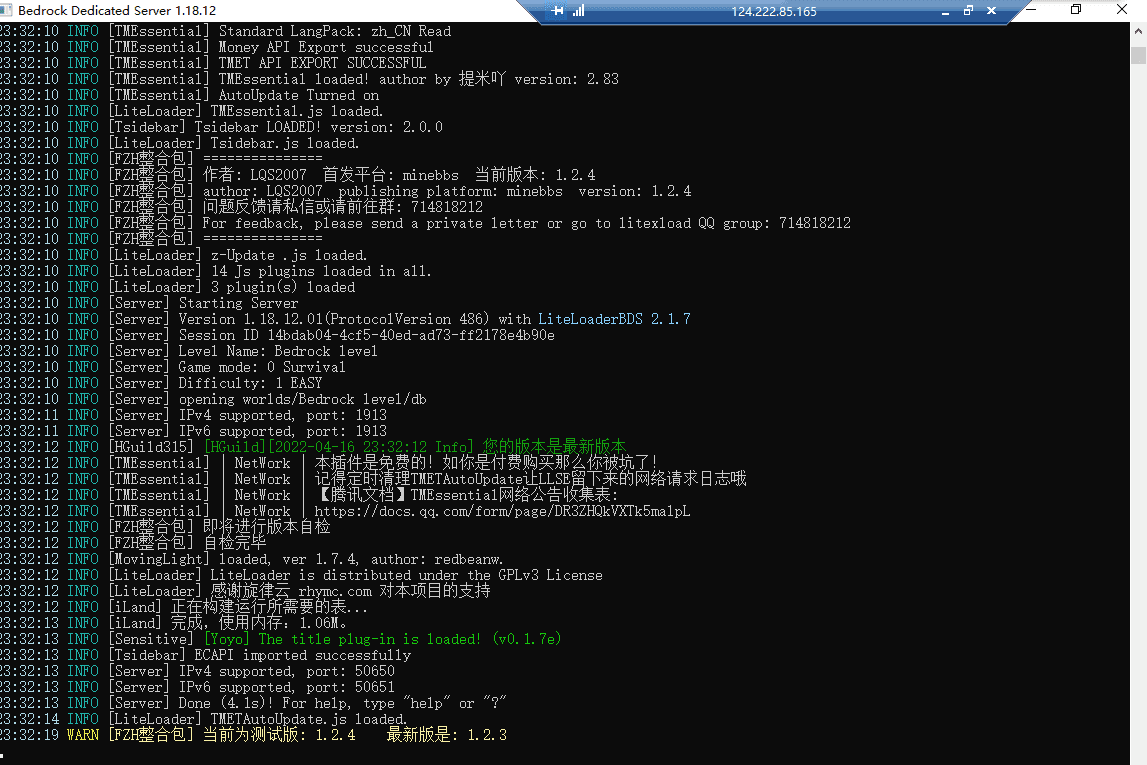This screenshot has width=1147, height=765.
Task: Click the vertical scrollbar thumb
Action: (1138, 56)
